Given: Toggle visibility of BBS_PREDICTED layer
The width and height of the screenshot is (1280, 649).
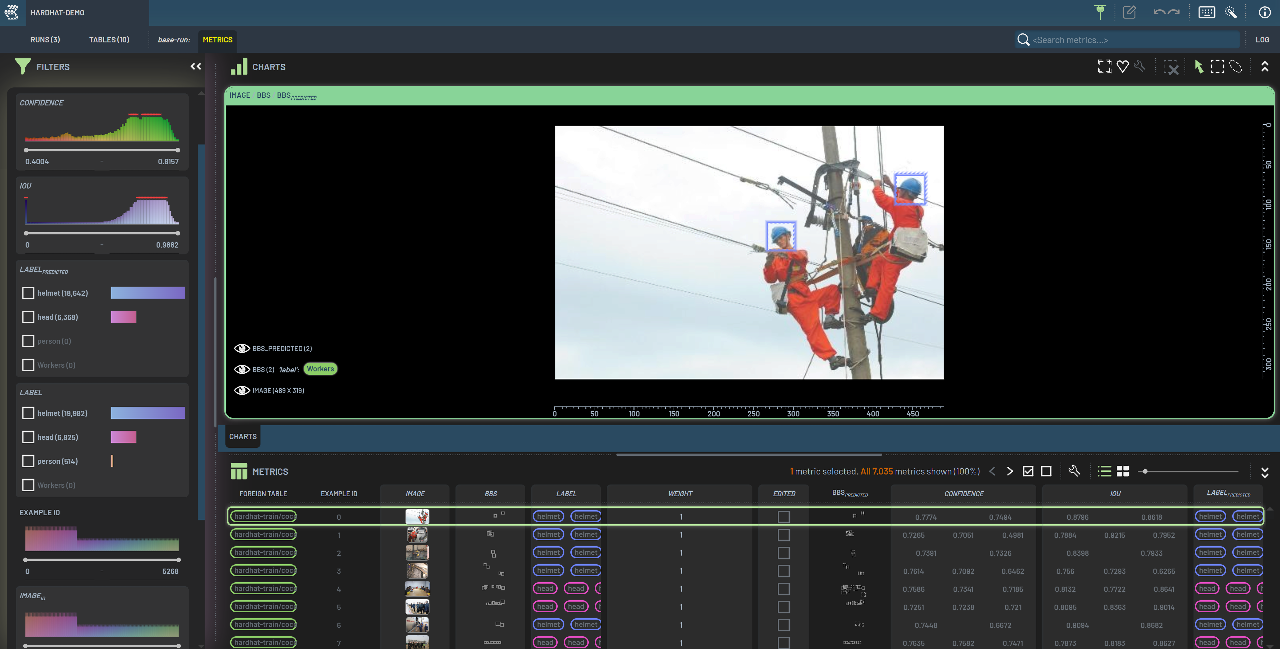Looking at the screenshot, I should (242, 348).
